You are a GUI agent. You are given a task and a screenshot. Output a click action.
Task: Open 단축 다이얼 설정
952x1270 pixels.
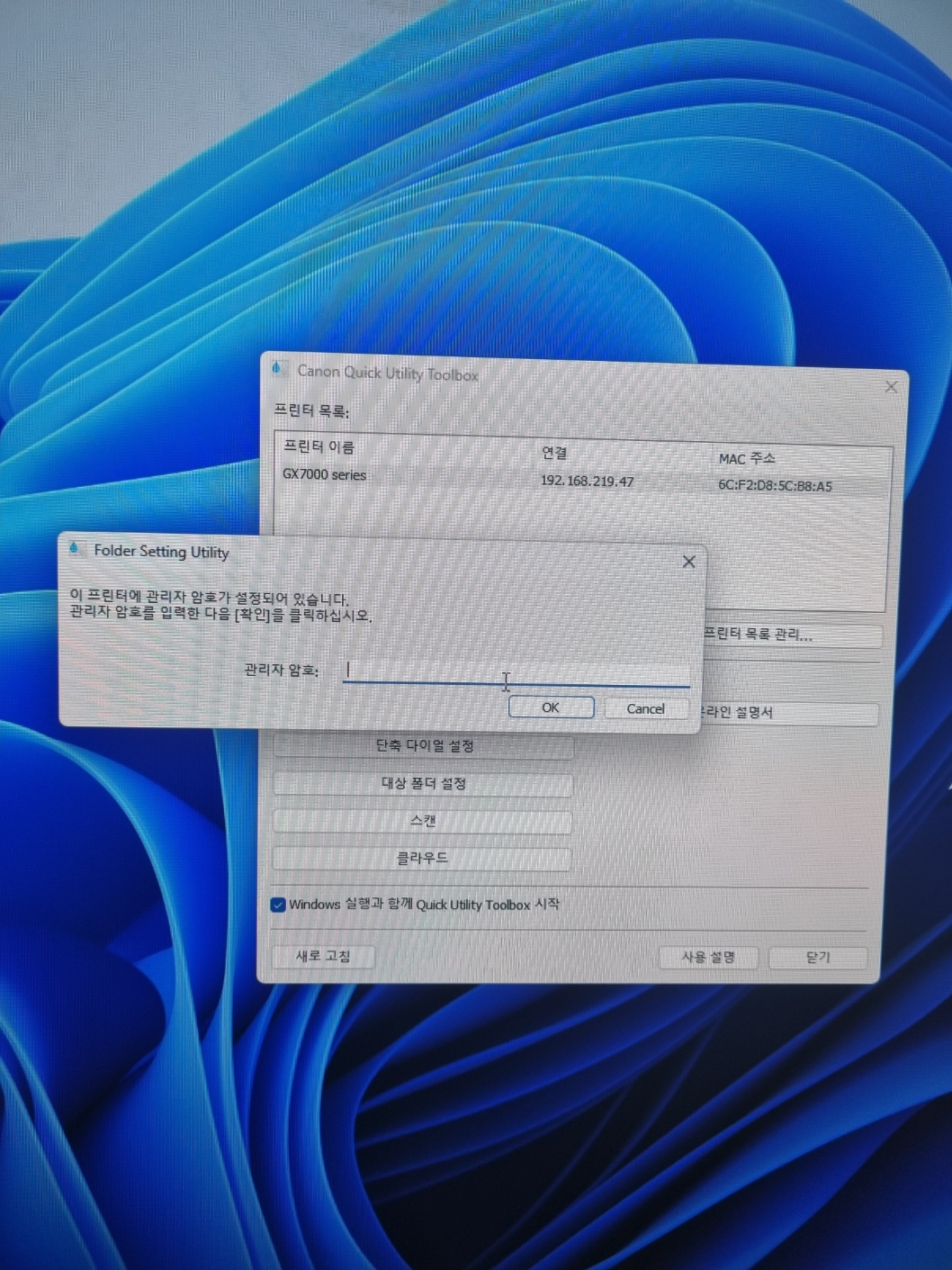coord(423,746)
